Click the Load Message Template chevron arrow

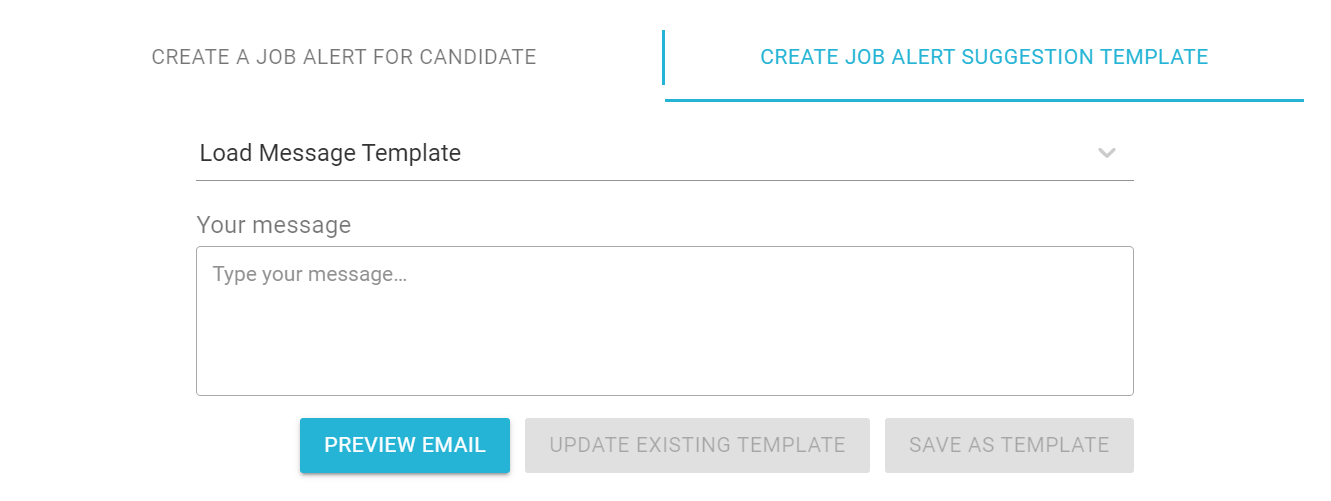tap(1106, 153)
